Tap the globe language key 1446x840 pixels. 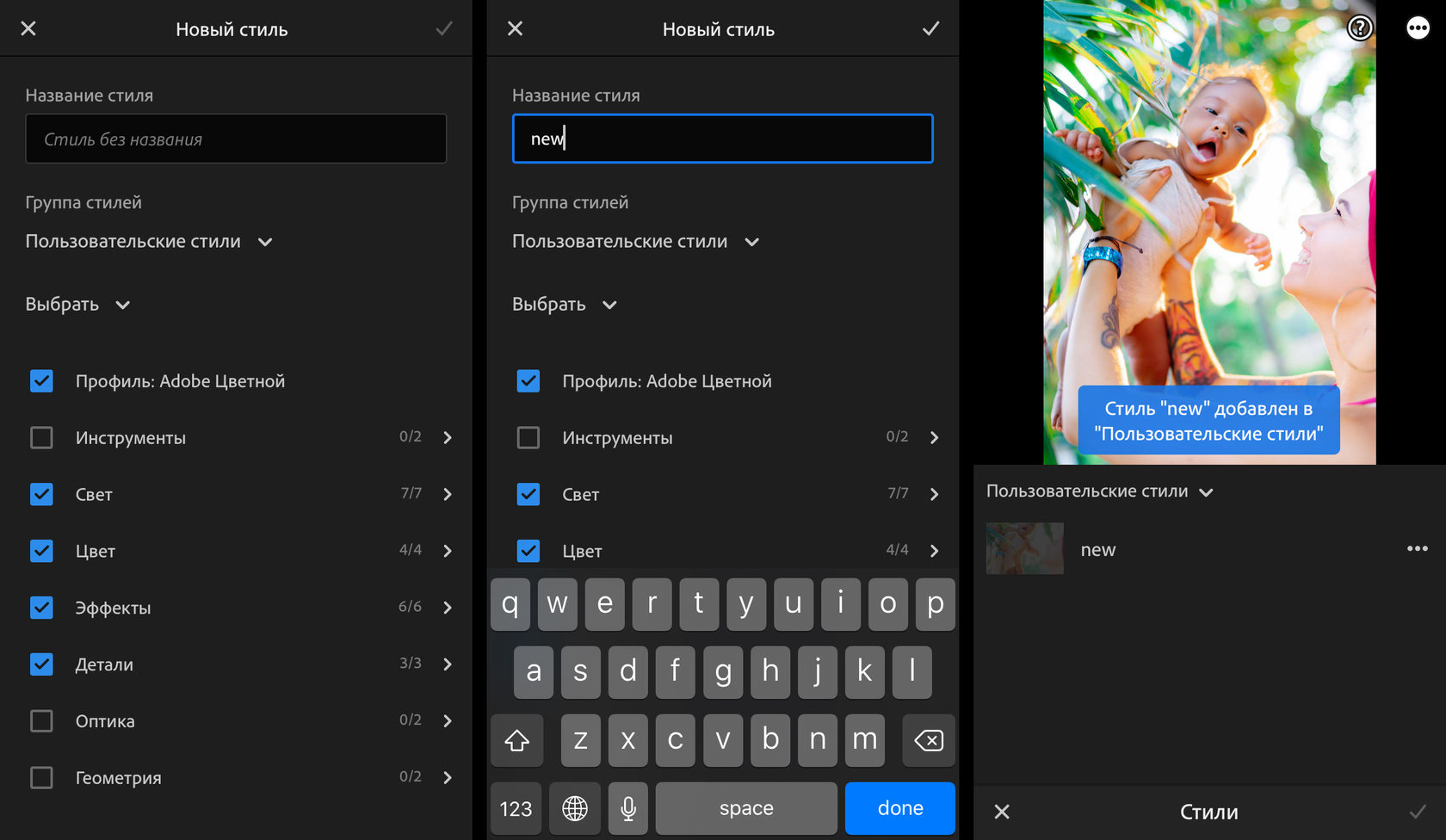point(575,808)
